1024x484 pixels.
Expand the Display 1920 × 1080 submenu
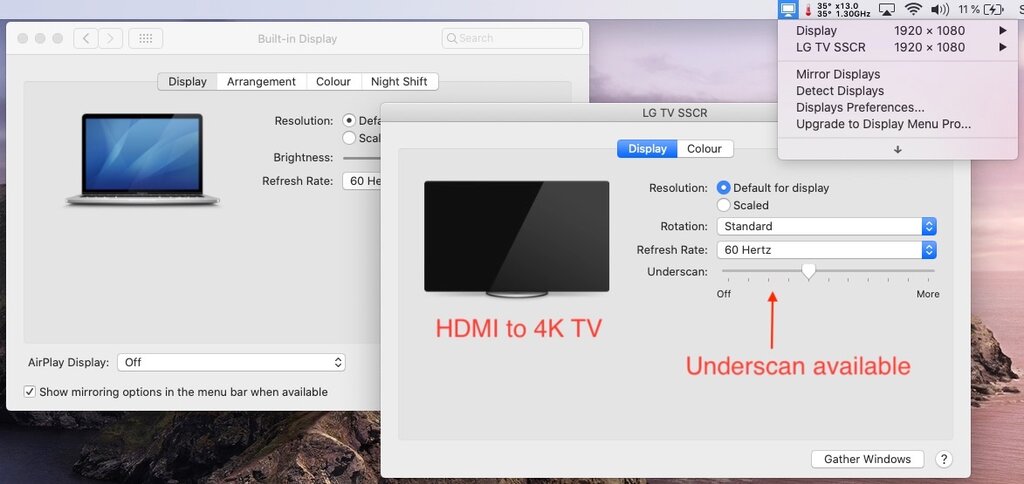(897, 31)
